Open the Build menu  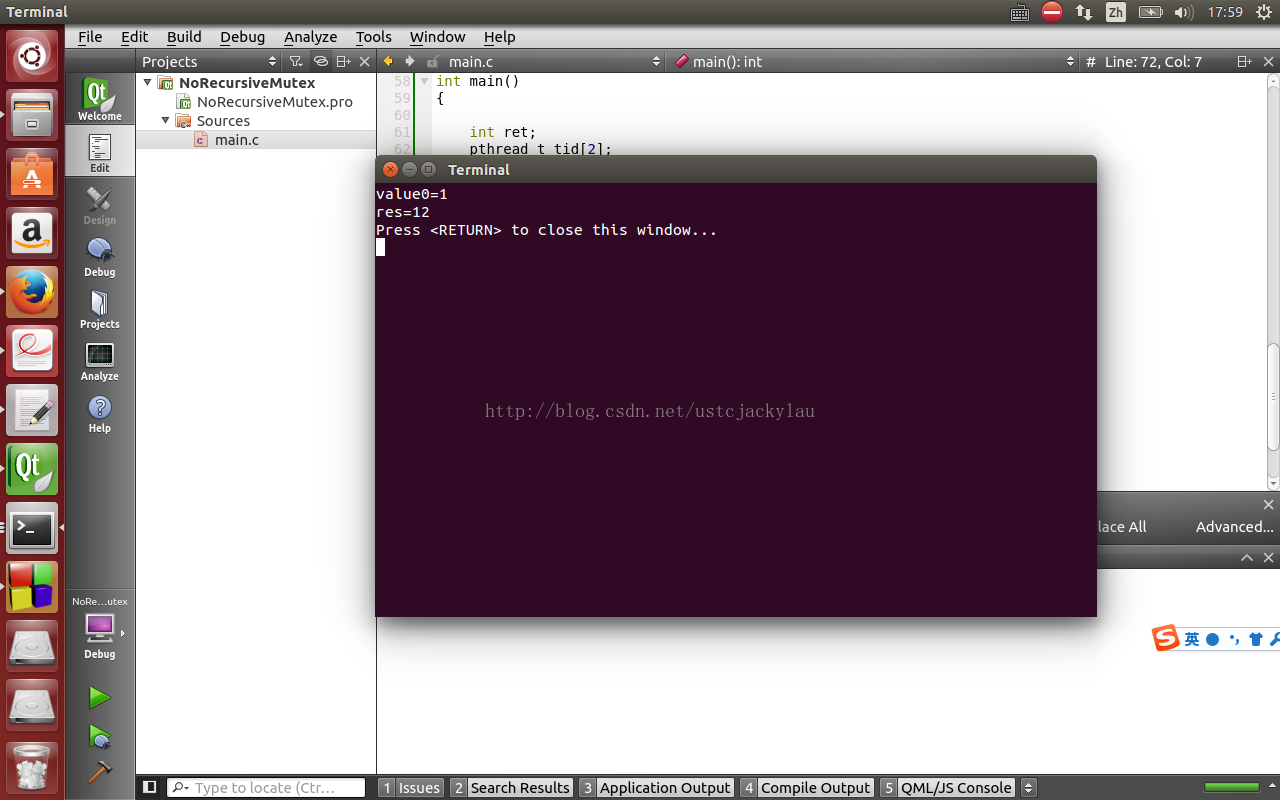click(184, 37)
